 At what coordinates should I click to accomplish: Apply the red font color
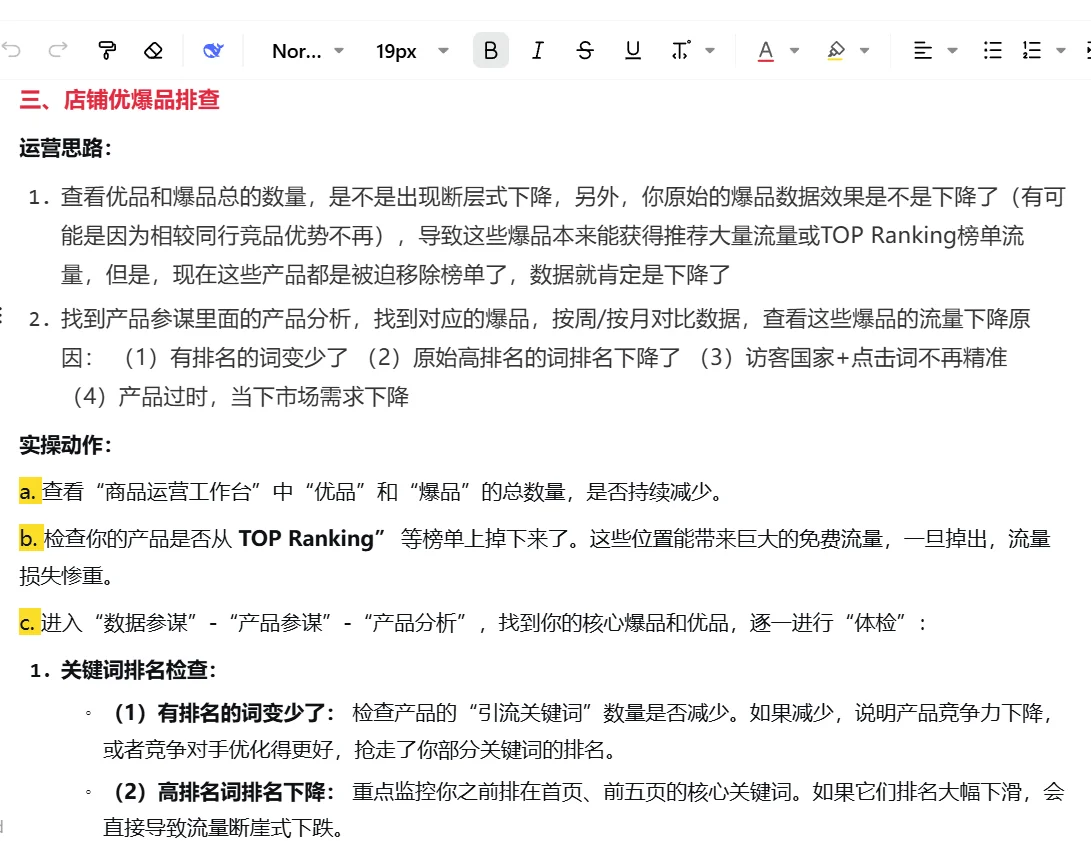[765, 51]
